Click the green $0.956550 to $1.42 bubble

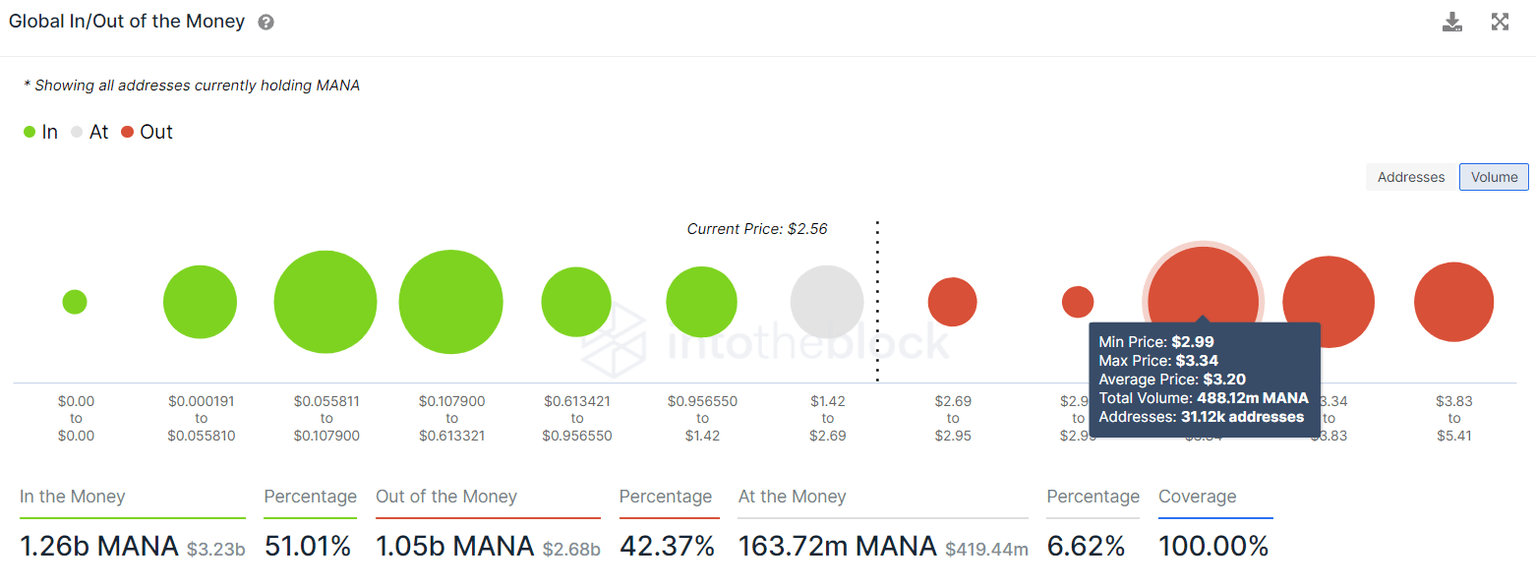coord(702,302)
